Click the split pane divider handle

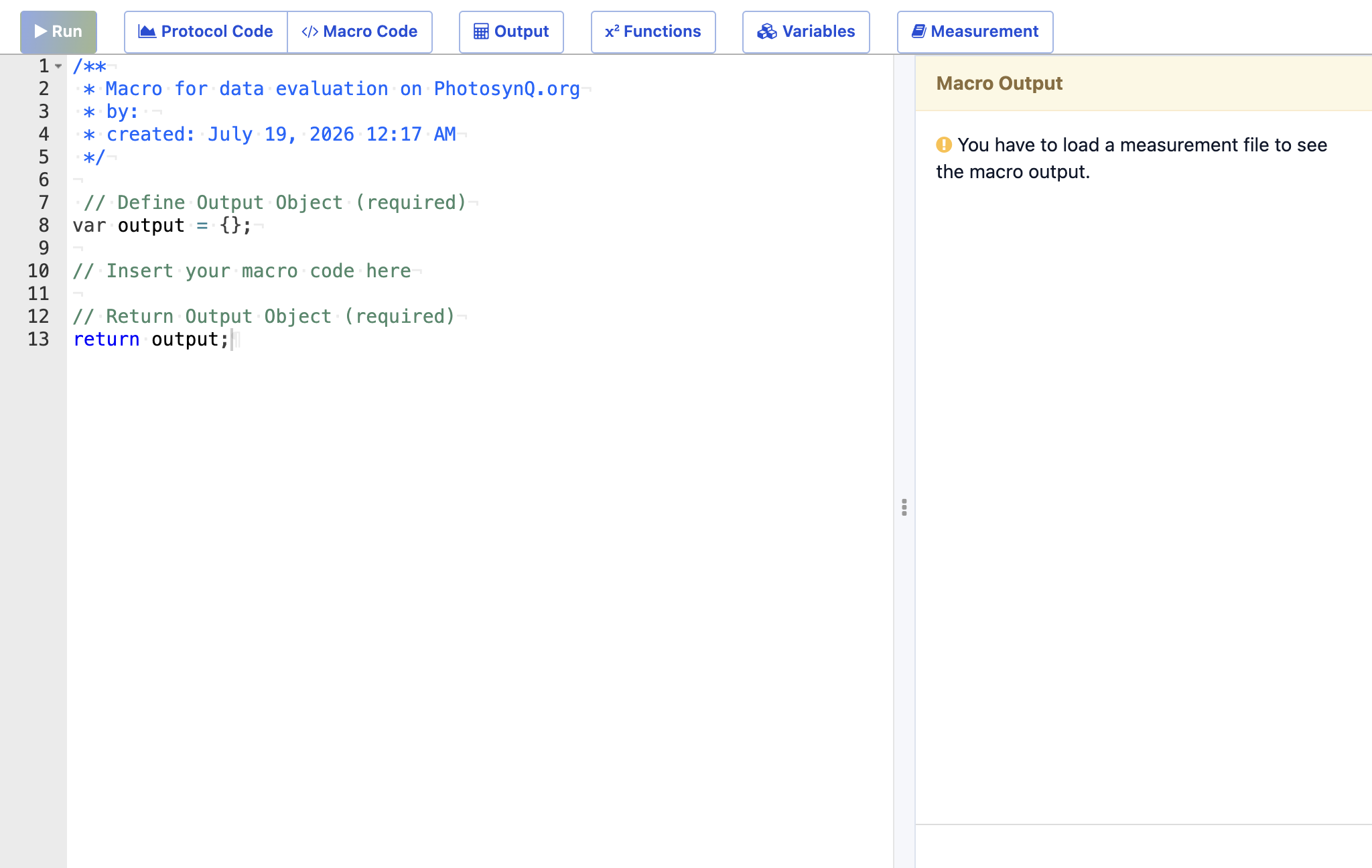click(x=904, y=507)
